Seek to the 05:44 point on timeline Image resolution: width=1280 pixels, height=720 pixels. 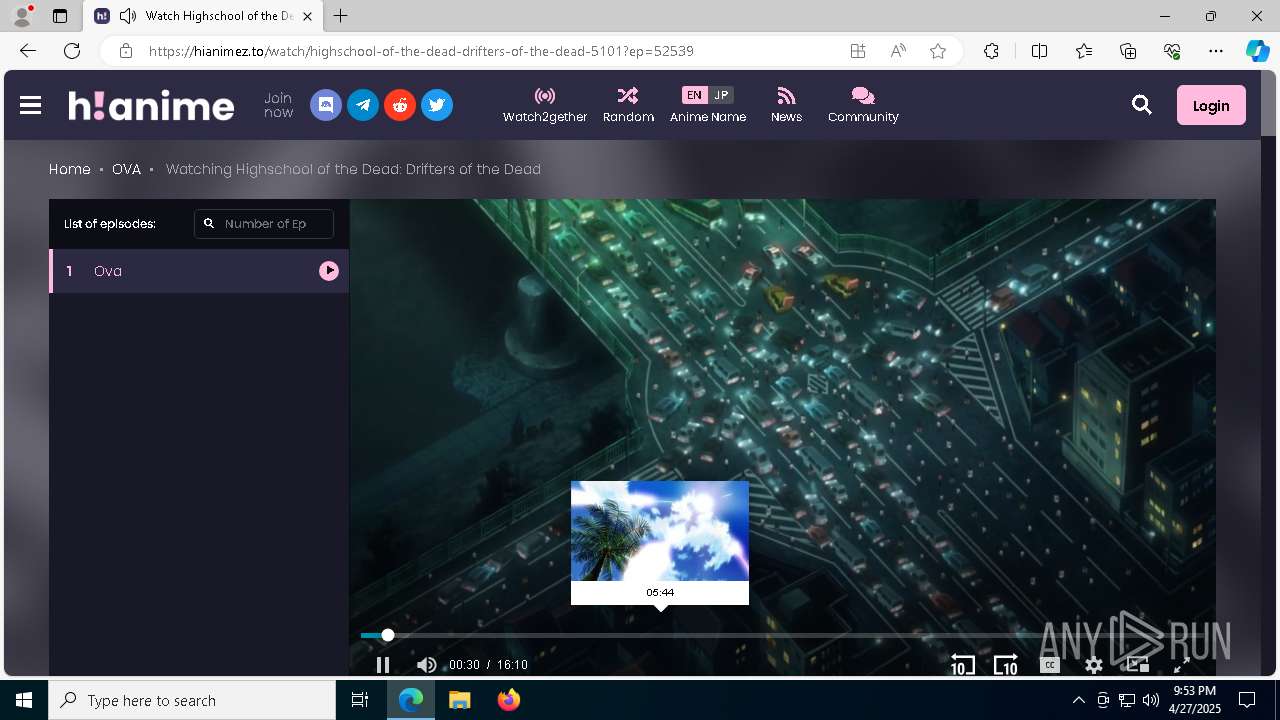[660, 635]
